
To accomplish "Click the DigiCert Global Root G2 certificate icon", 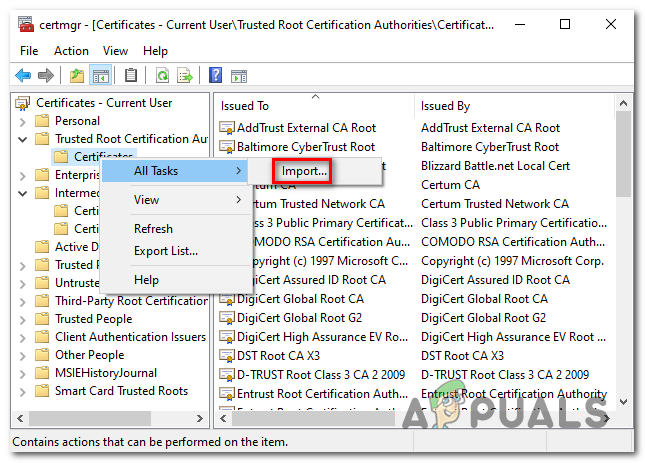I will click(x=227, y=318).
